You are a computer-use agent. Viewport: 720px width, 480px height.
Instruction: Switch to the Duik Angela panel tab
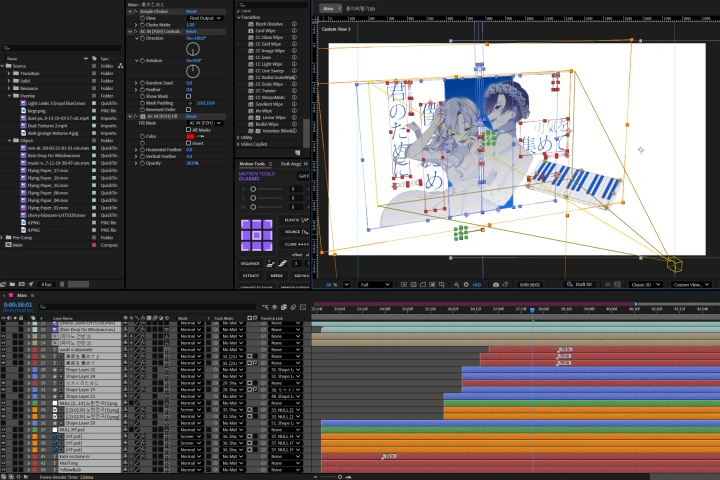tap(291, 164)
